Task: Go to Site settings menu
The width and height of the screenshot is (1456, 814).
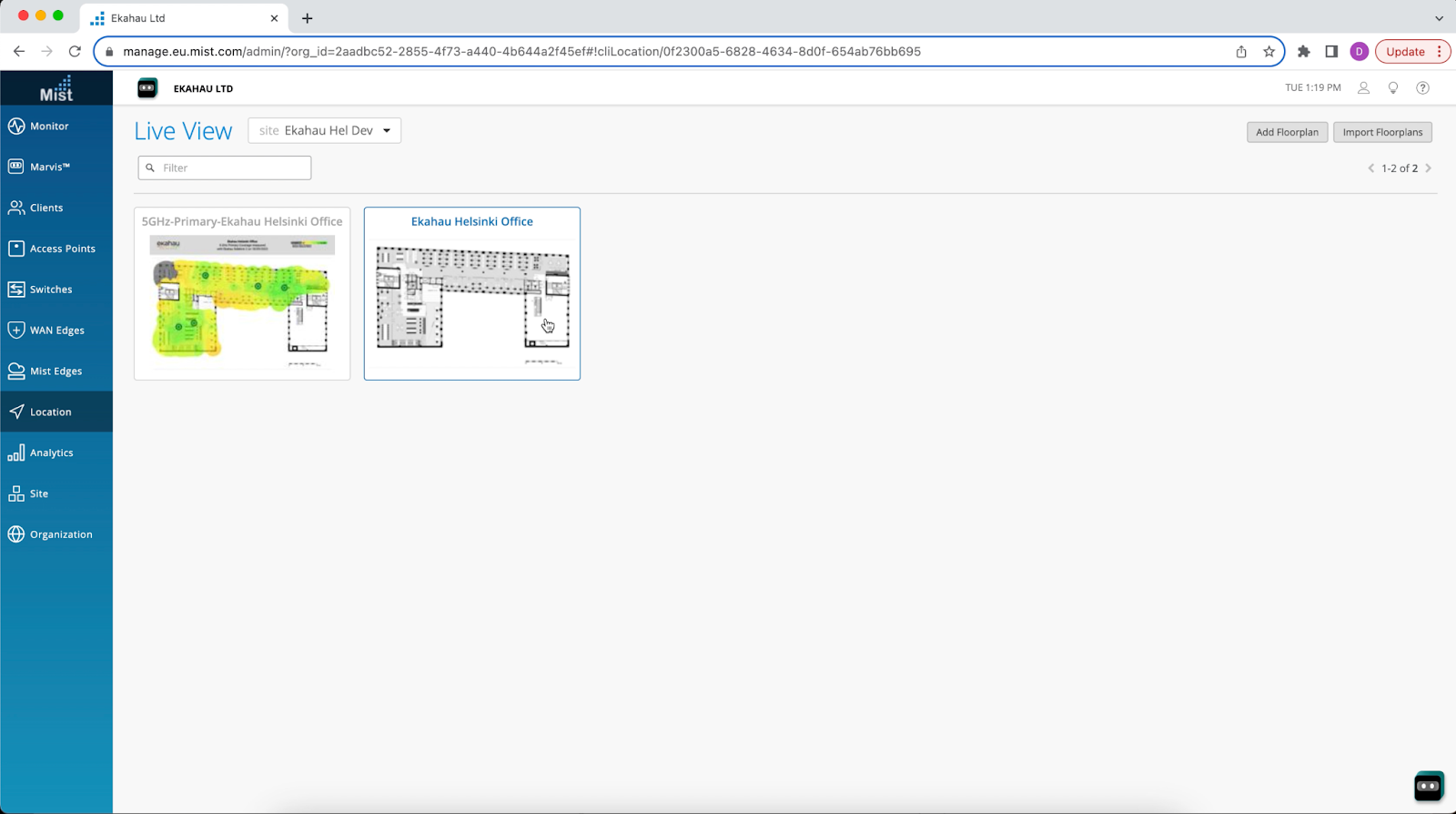Action: (x=56, y=493)
